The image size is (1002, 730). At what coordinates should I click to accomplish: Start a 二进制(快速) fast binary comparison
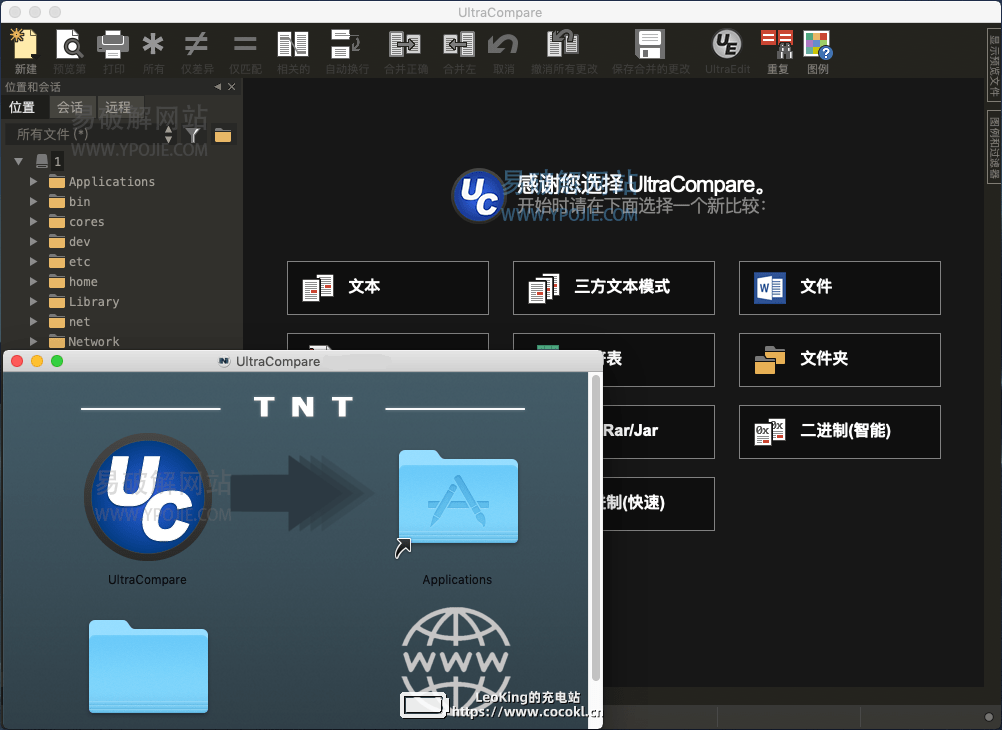(x=658, y=504)
